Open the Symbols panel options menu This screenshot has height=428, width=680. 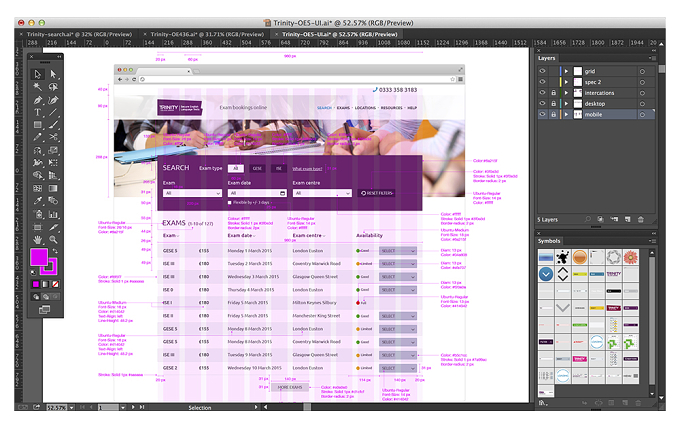653,241
